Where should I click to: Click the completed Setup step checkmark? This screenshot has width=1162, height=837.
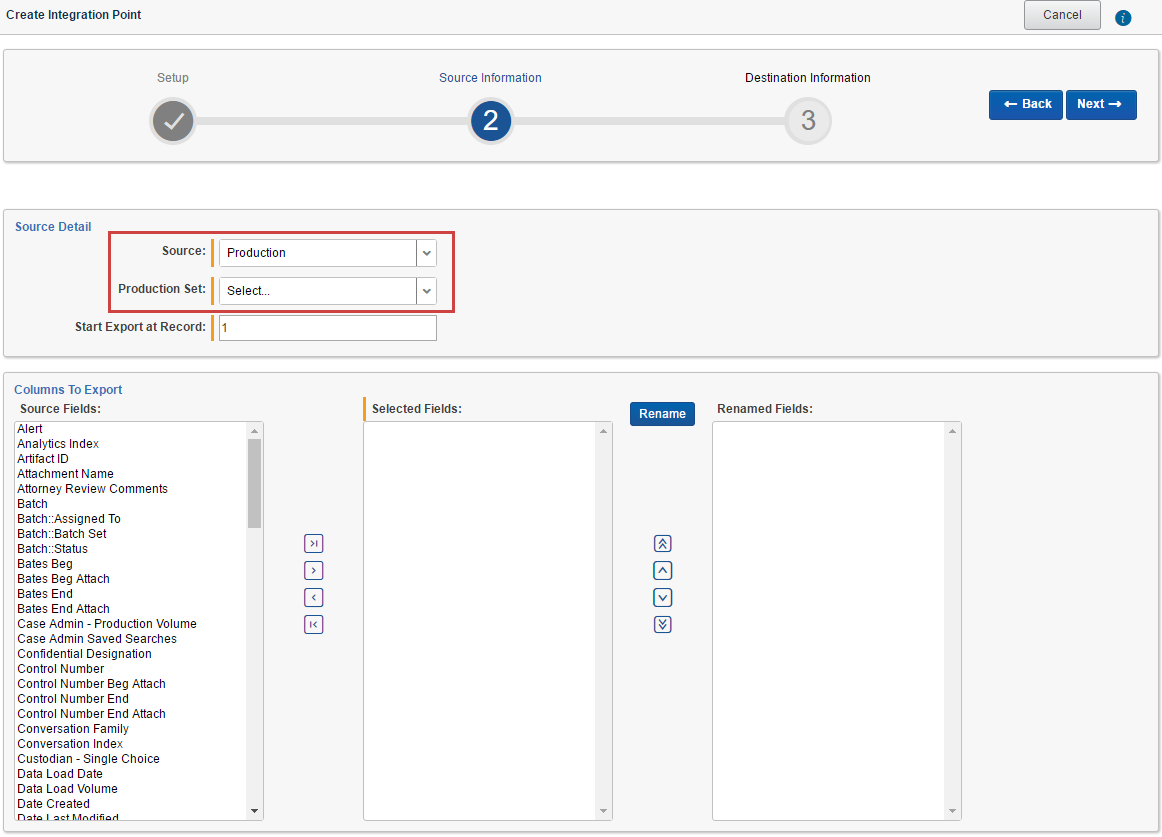pyautogui.click(x=173, y=121)
